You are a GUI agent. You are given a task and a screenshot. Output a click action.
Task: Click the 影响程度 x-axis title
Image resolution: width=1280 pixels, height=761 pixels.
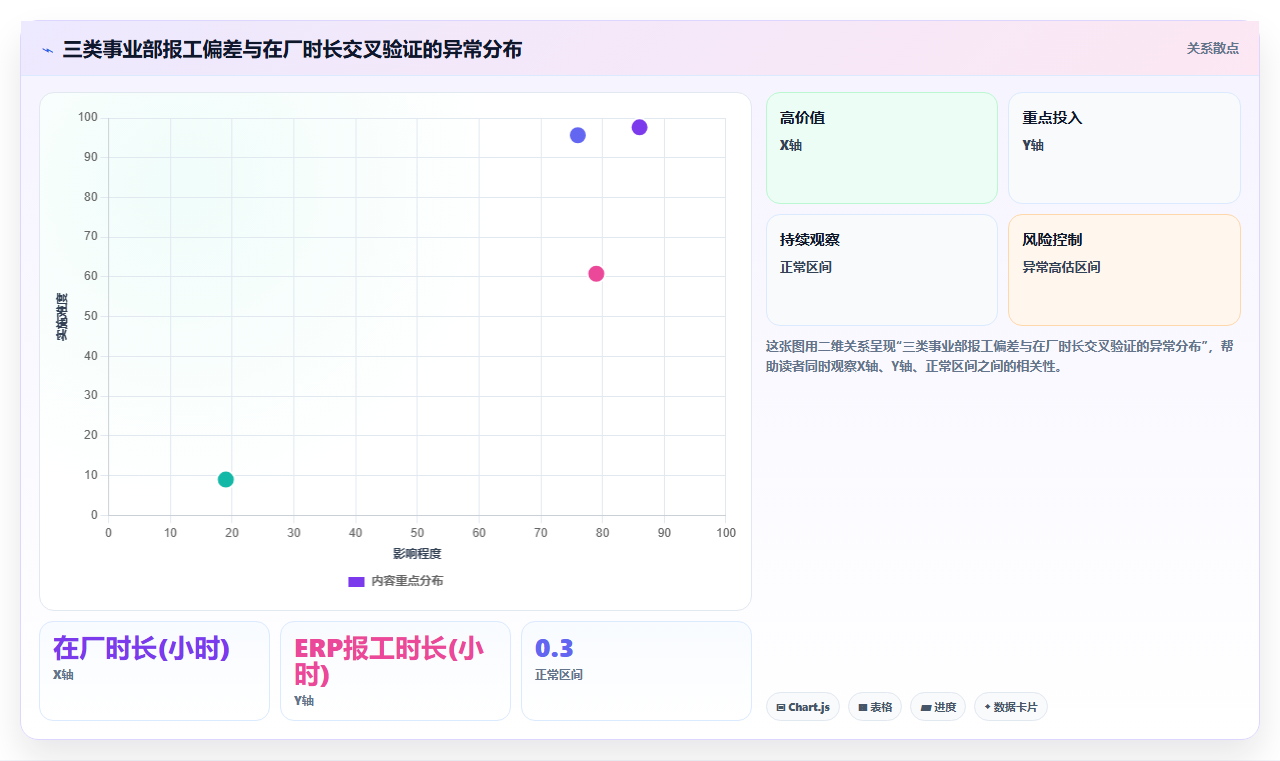(417, 553)
